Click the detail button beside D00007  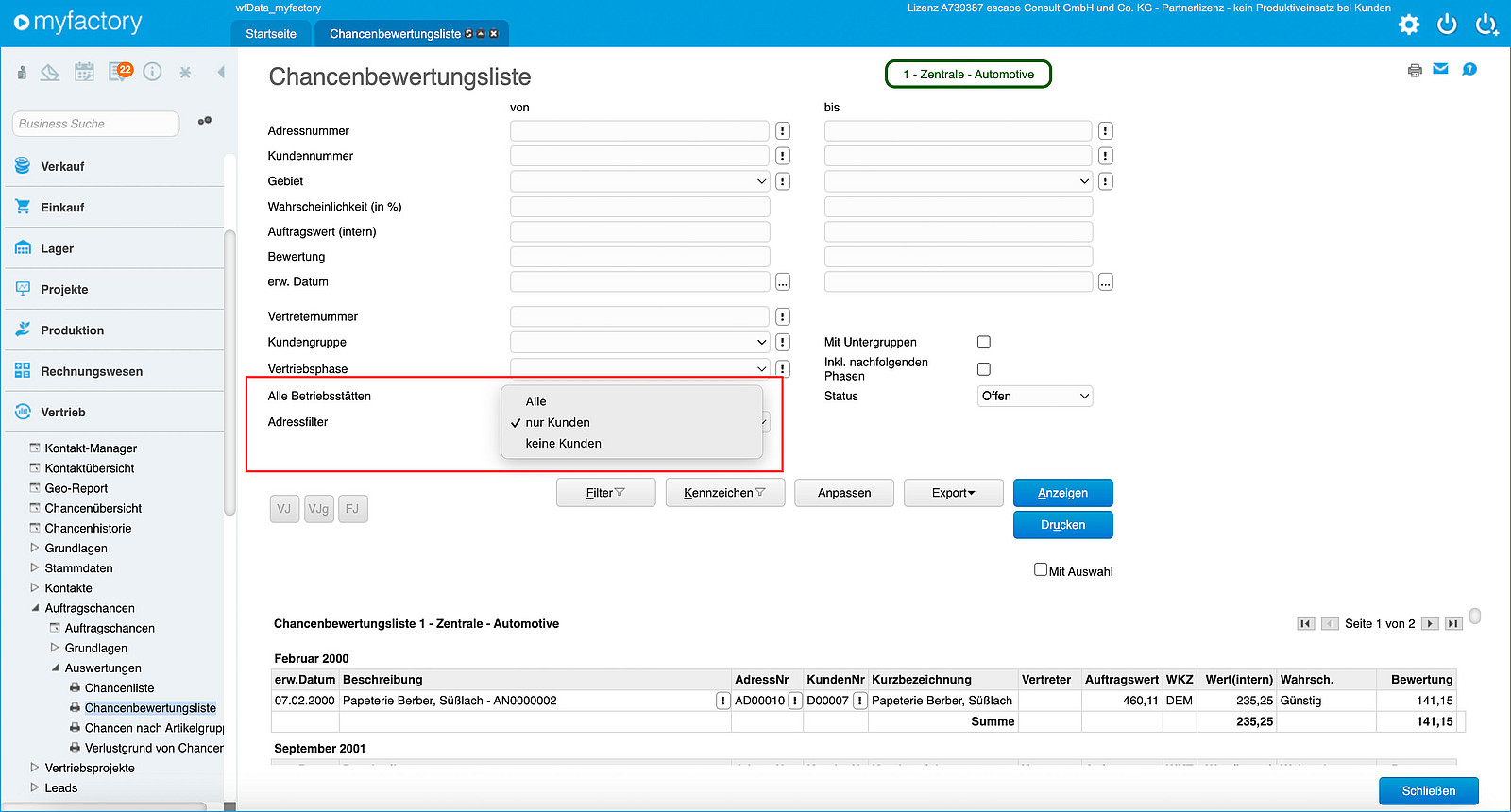point(860,701)
